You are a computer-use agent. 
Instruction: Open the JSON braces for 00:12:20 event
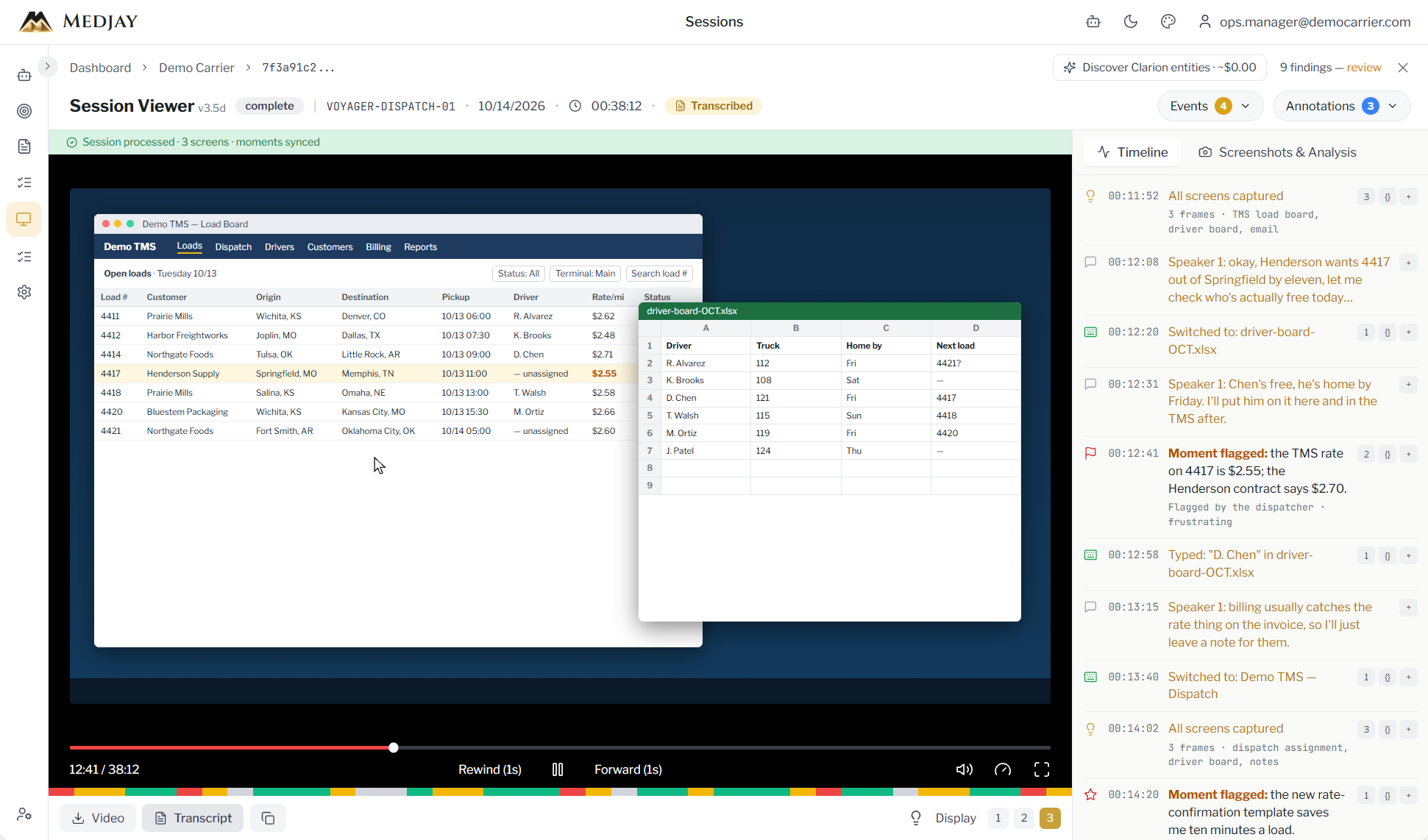tap(1388, 332)
